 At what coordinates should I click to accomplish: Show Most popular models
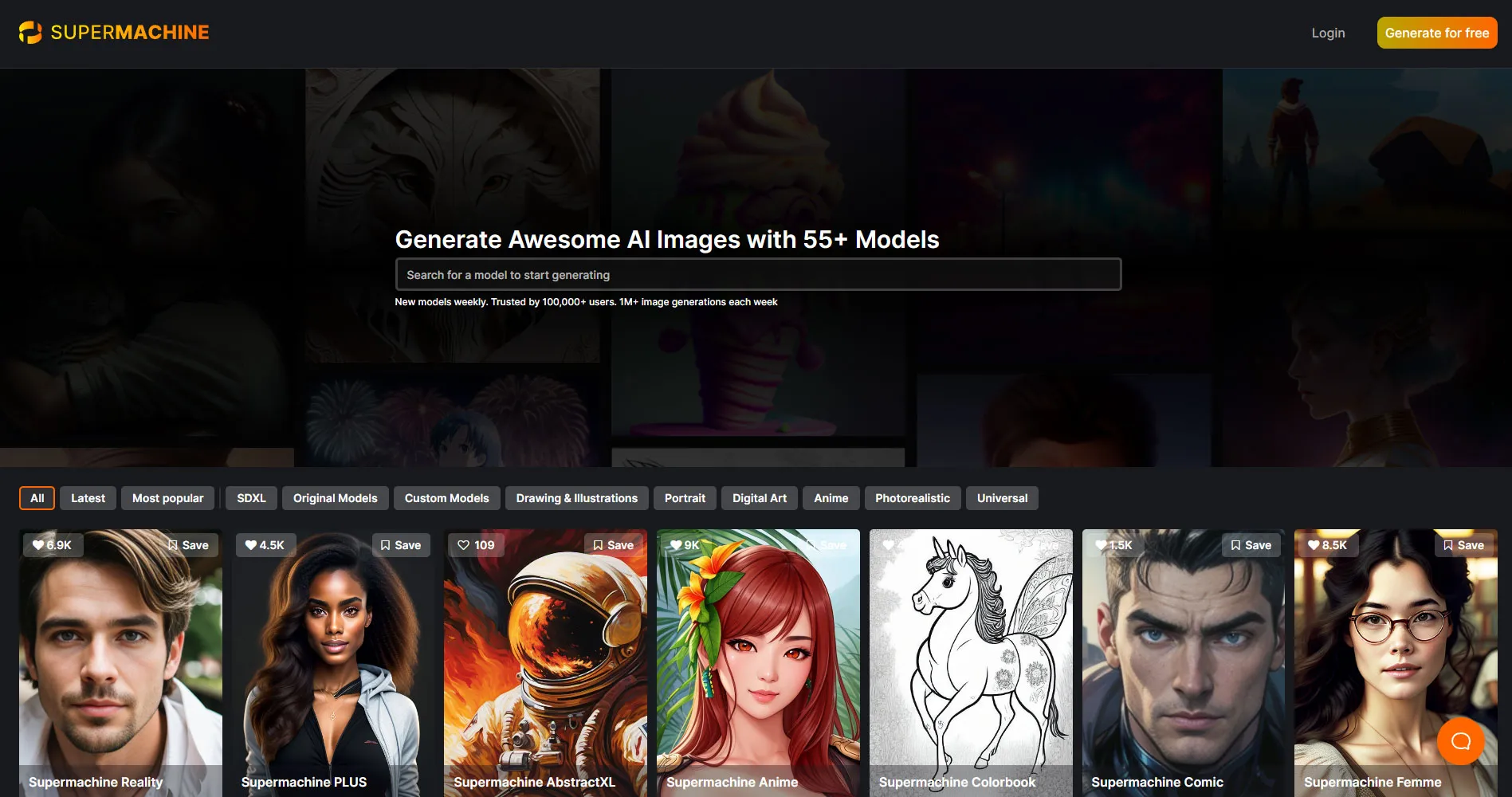[167, 498]
